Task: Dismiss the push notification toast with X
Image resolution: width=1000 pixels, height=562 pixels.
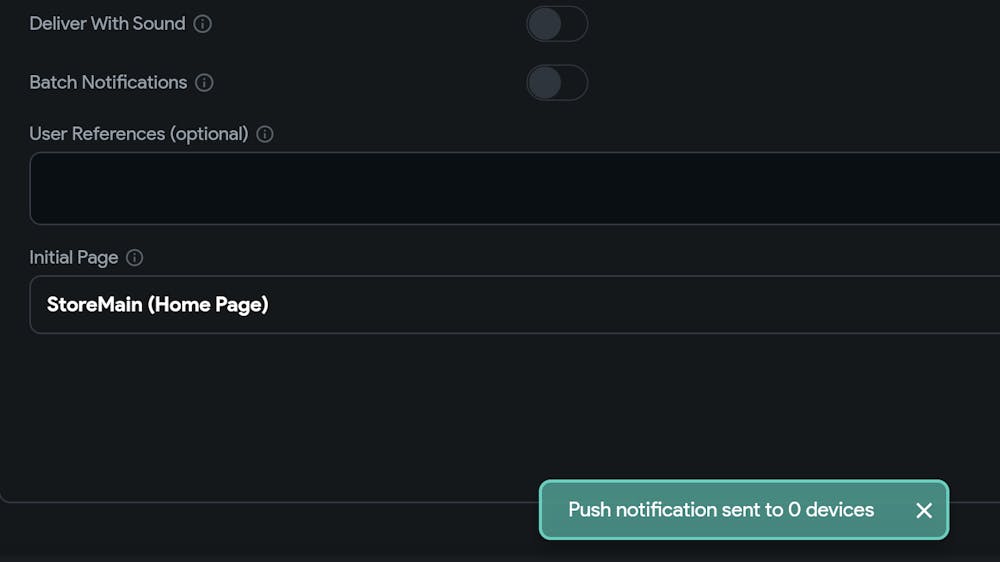Action: point(924,510)
